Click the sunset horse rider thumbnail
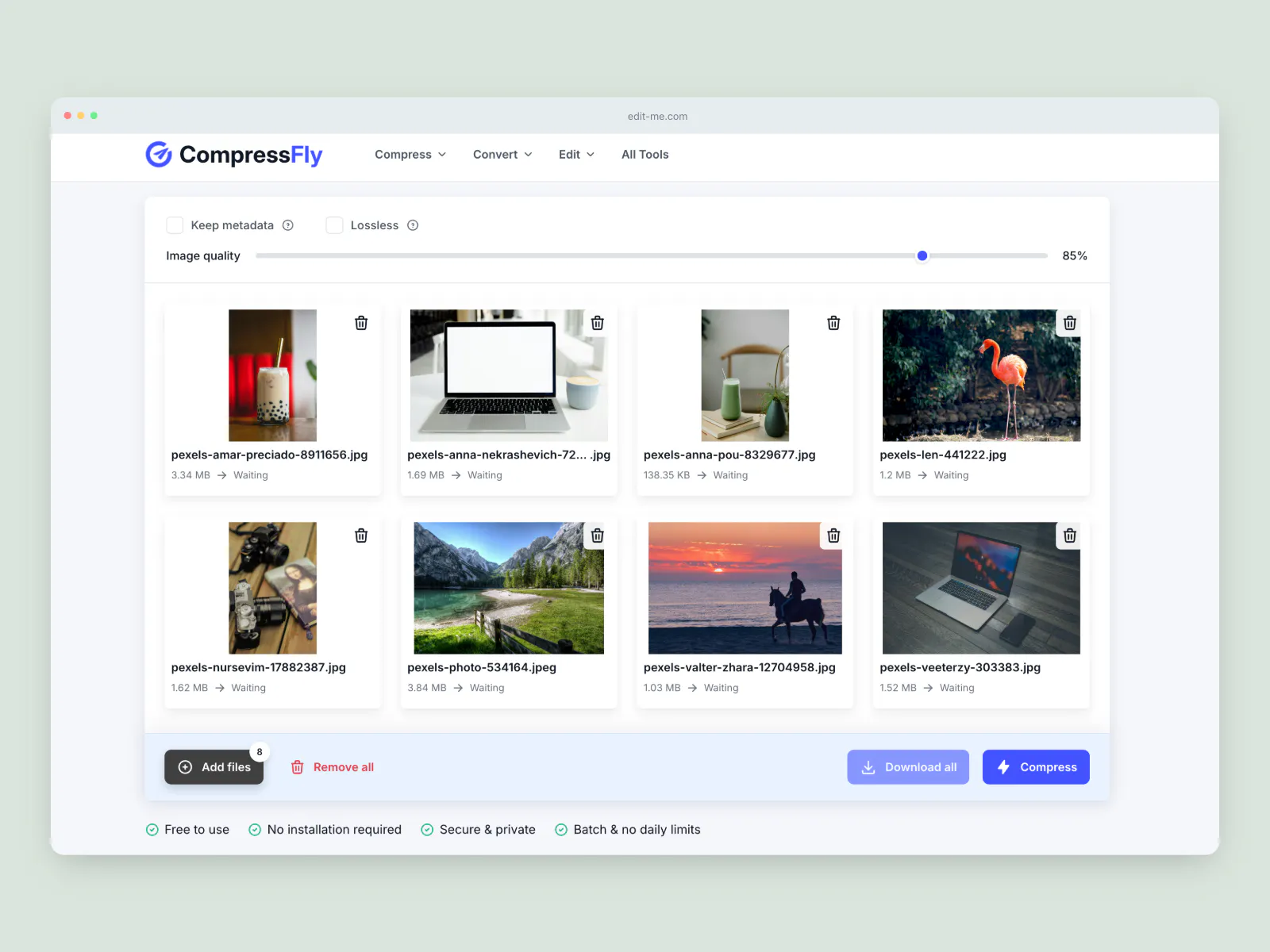This screenshot has width=1270, height=952. 745,588
